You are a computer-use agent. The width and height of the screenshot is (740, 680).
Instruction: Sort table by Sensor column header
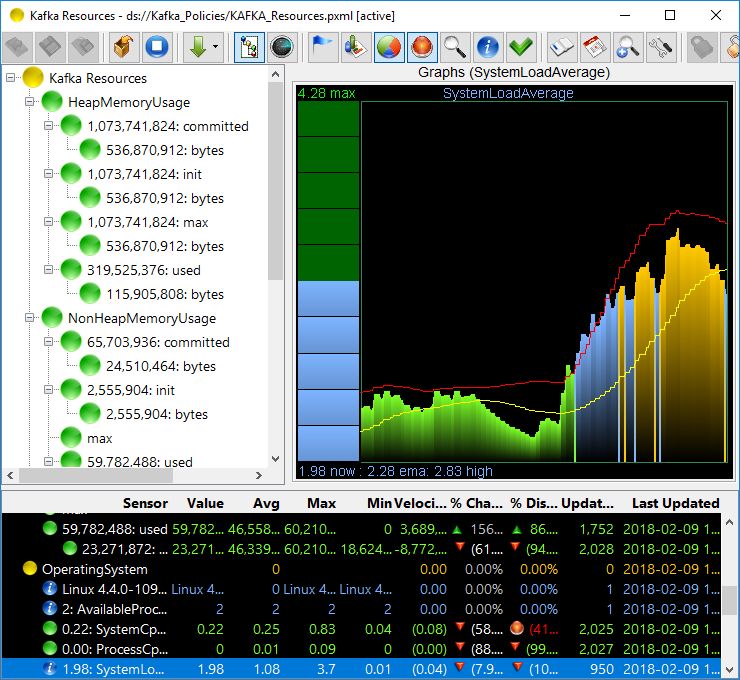(x=145, y=503)
